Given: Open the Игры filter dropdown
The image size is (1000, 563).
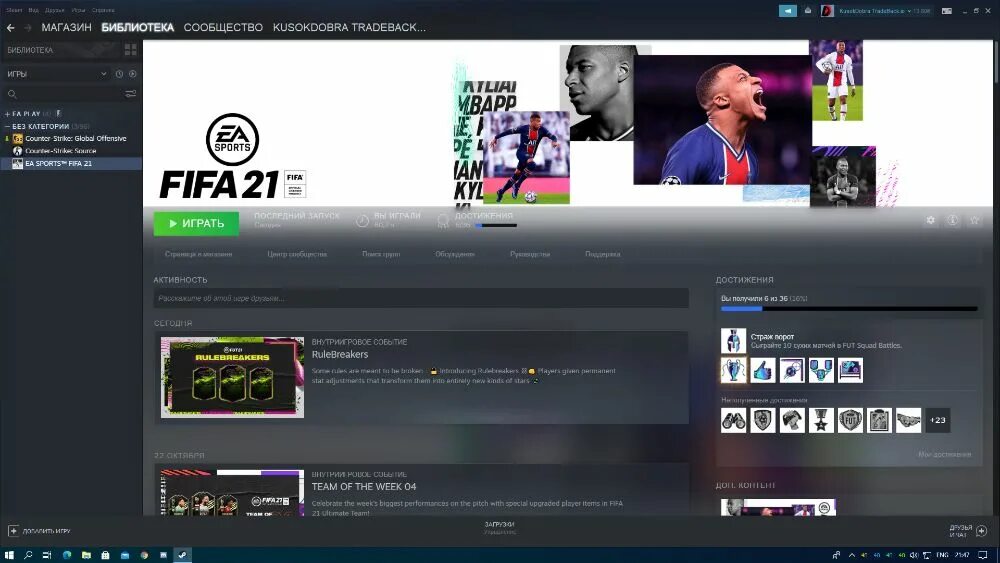Looking at the screenshot, I should pyautogui.click(x=56, y=74).
